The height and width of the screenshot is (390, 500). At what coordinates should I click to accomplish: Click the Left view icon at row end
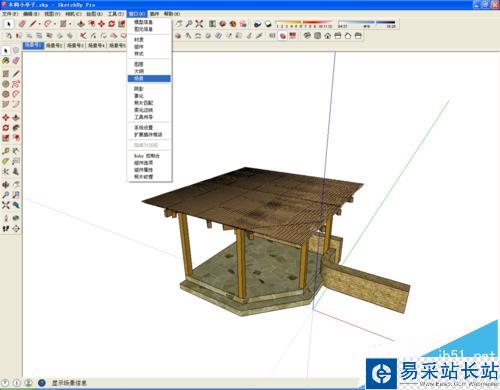358,35
